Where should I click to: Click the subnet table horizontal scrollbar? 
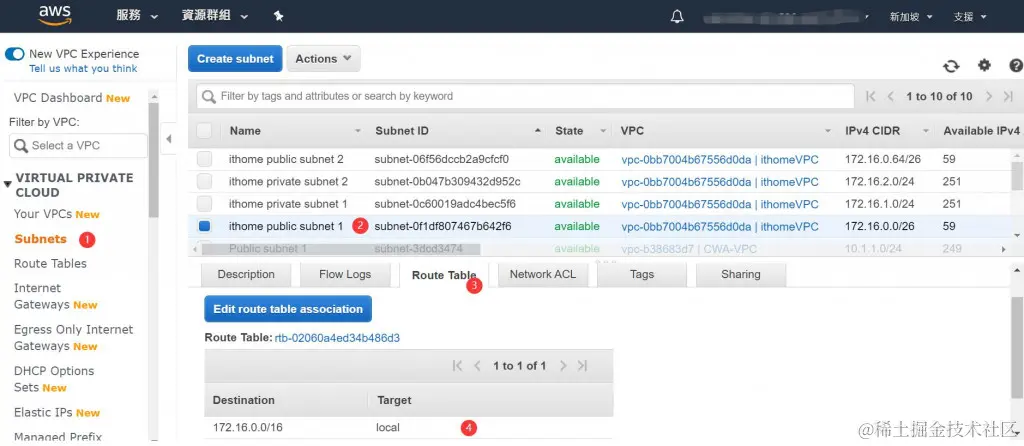click(341, 249)
